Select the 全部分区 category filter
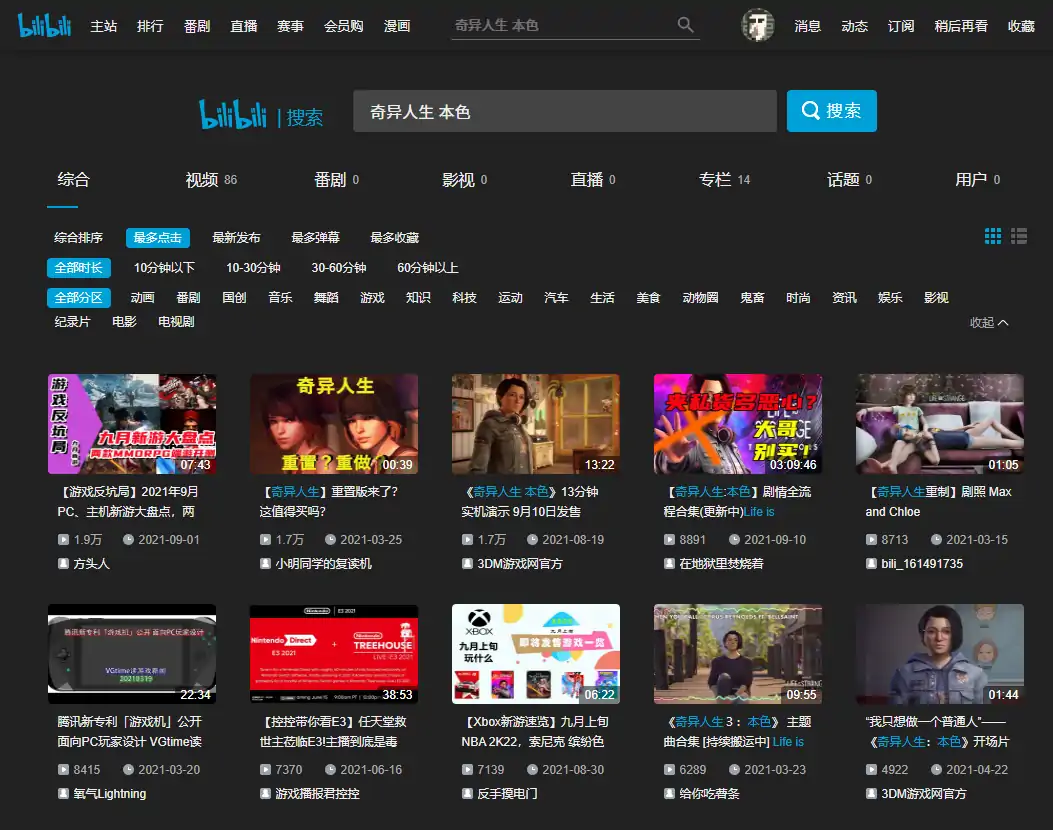The height and width of the screenshot is (830, 1053). pos(79,297)
